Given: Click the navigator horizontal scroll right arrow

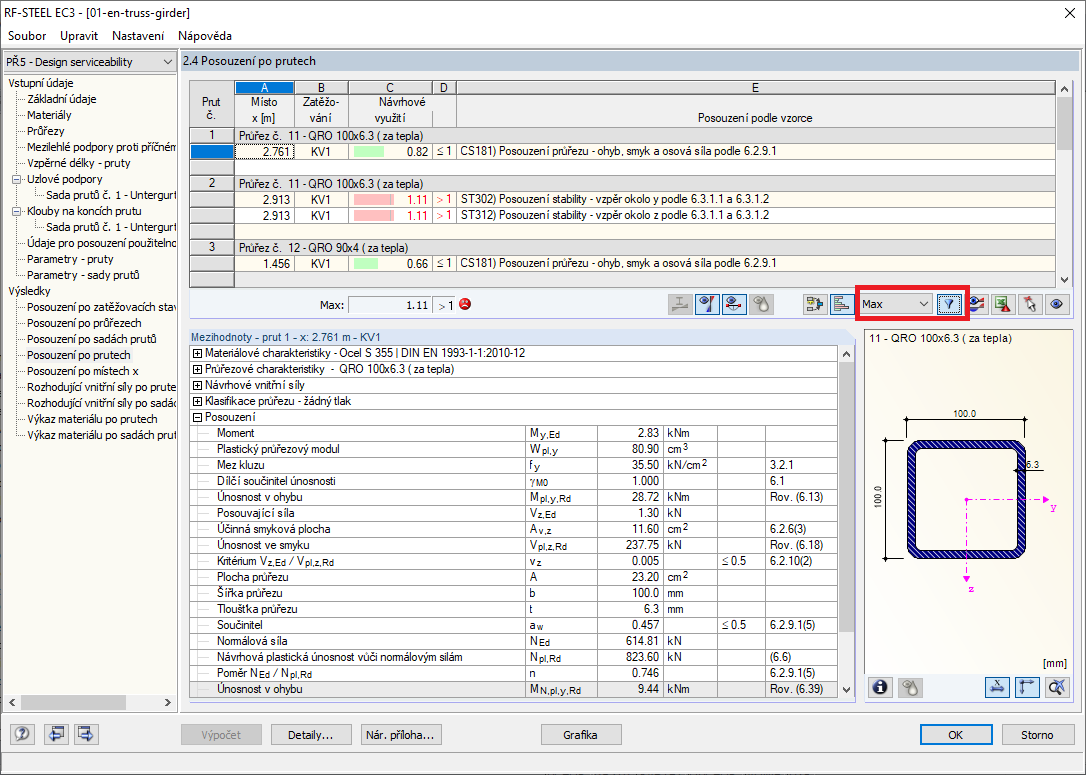Looking at the screenshot, I should coord(167,702).
